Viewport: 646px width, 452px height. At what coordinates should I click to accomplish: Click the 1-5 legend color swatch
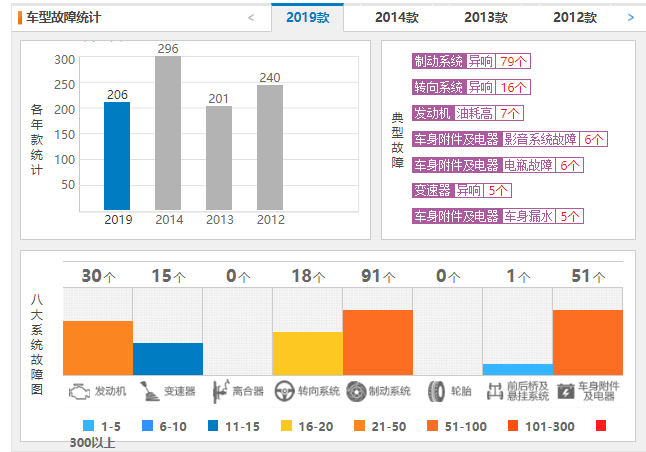click(x=89, y=426)
